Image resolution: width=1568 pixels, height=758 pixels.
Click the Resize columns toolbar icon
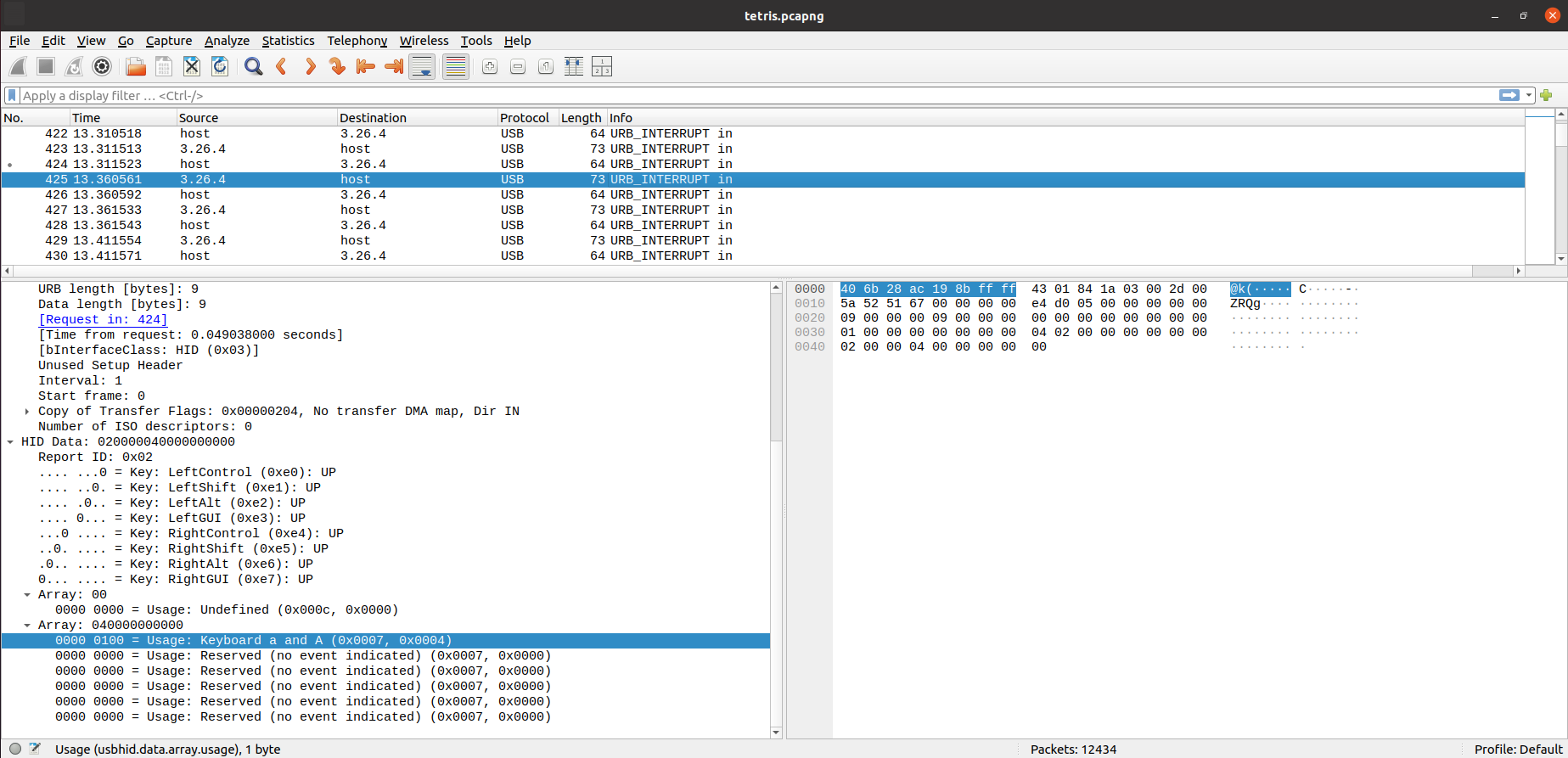coord(574,66)
